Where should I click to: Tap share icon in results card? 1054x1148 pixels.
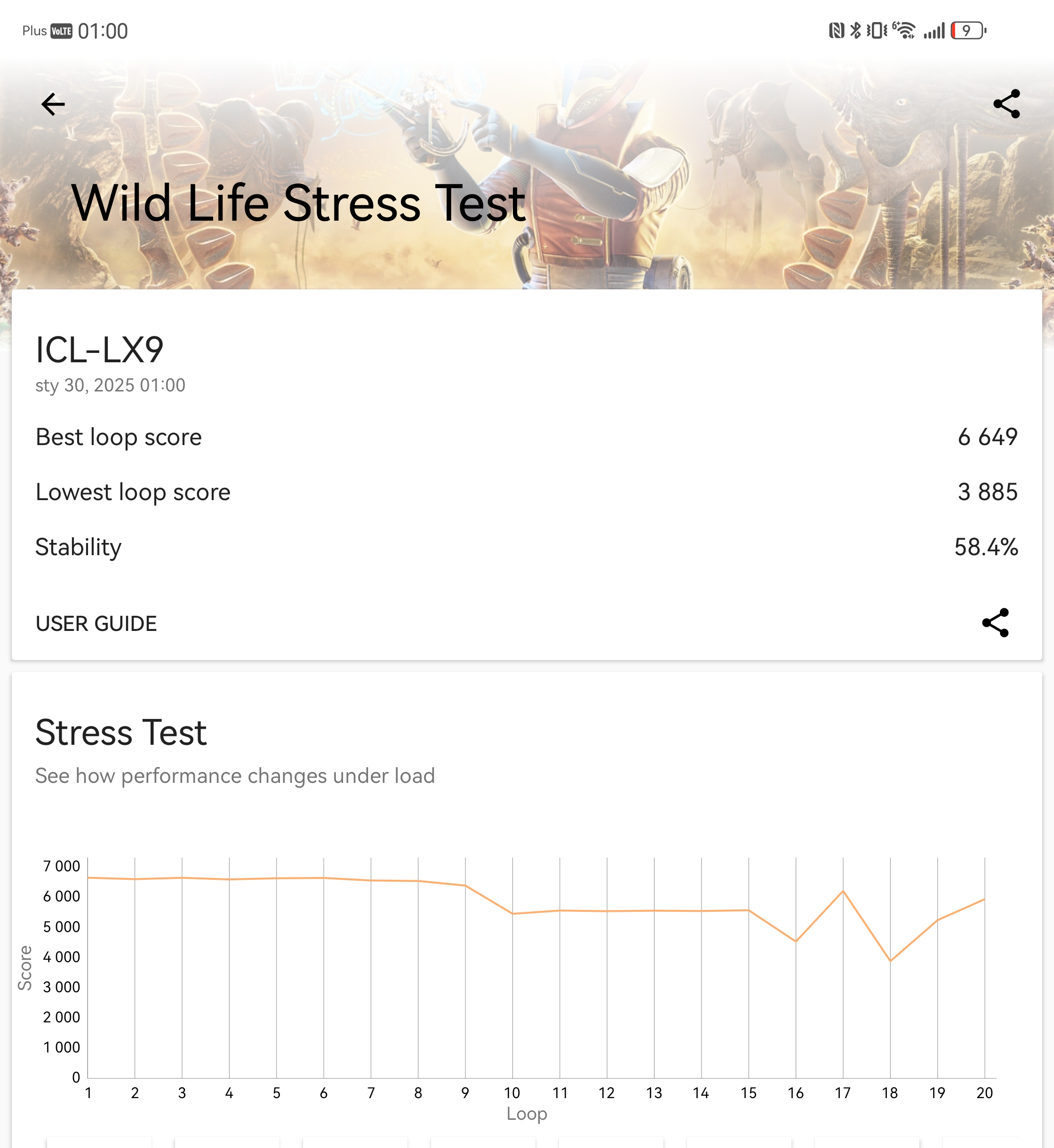(x=995, y=622)
